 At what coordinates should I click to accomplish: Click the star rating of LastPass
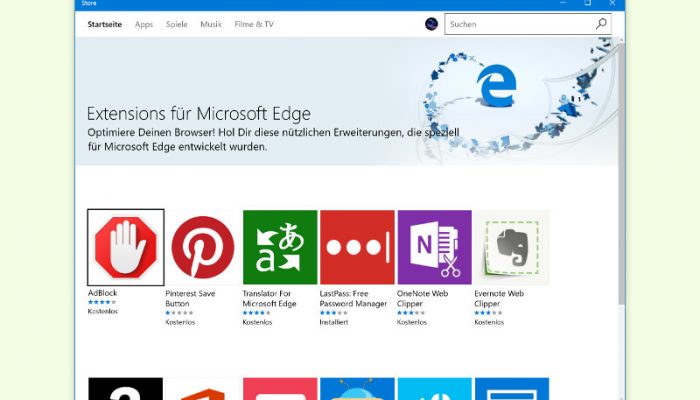point(334,313)
